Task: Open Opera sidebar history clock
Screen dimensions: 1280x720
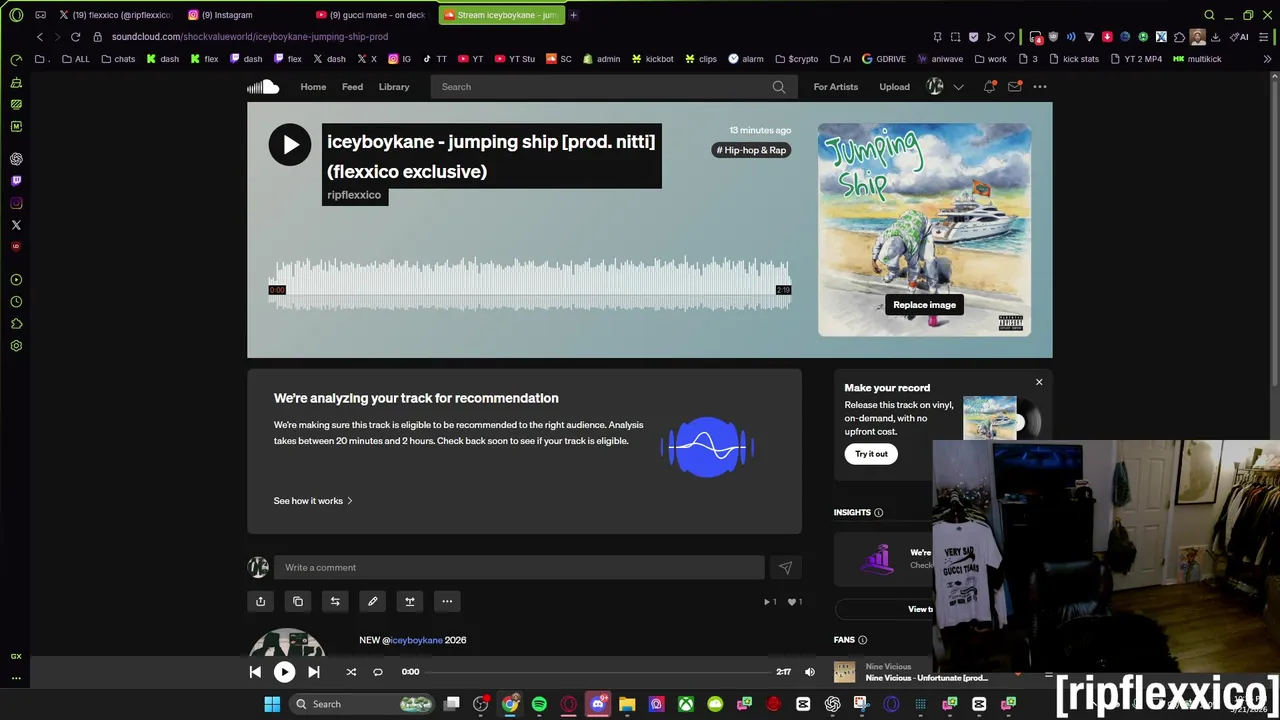Action: [16, 302]
